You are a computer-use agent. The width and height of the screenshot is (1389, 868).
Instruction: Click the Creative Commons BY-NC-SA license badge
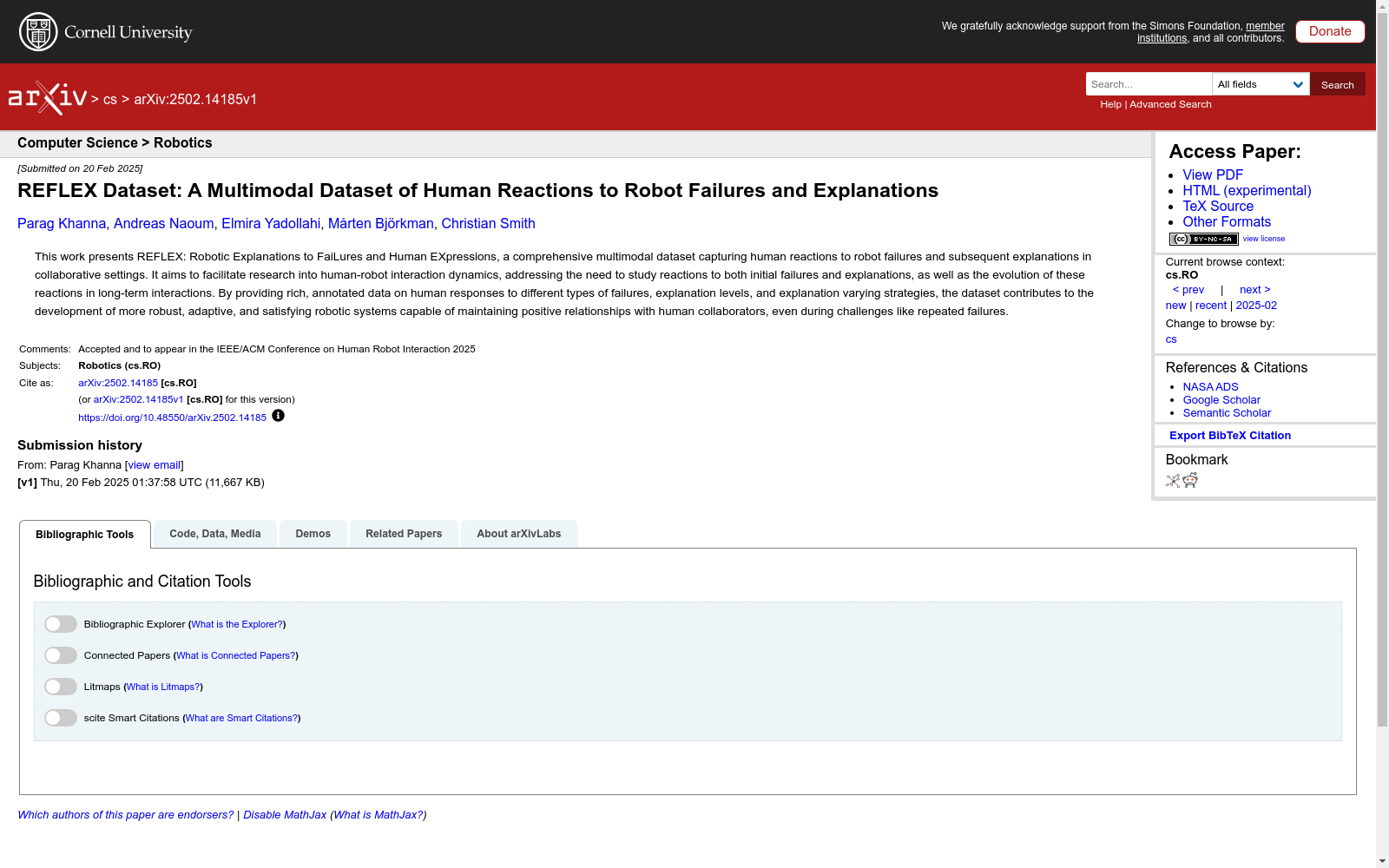pos(1203,239)
